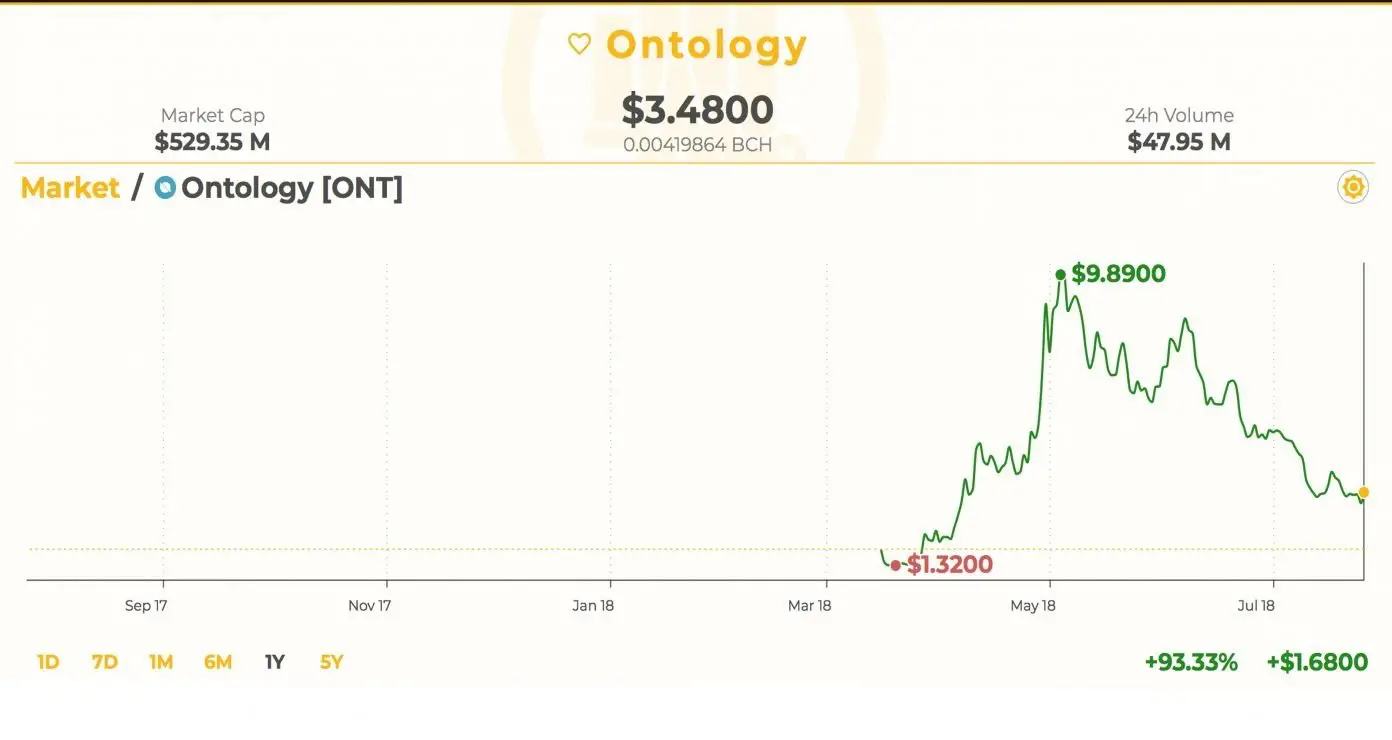Open chart settings via the gear icon
The height and width of the screenshot is (740, 1392).
[1353, 187]
